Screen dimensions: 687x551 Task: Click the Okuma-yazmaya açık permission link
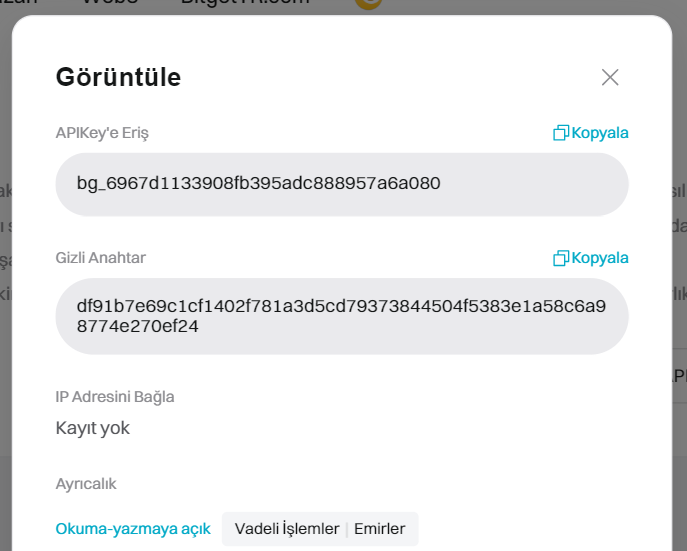click(133, 529)
